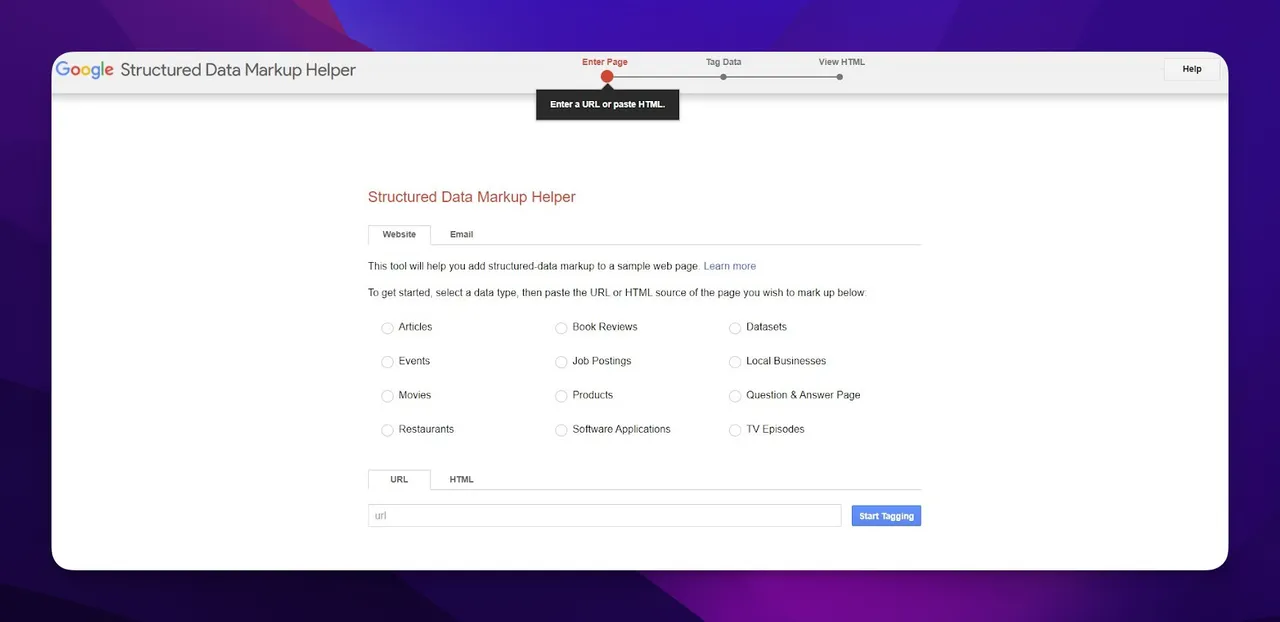
Task: Pick the TV Episodes data type
Action: click(735, 430)
